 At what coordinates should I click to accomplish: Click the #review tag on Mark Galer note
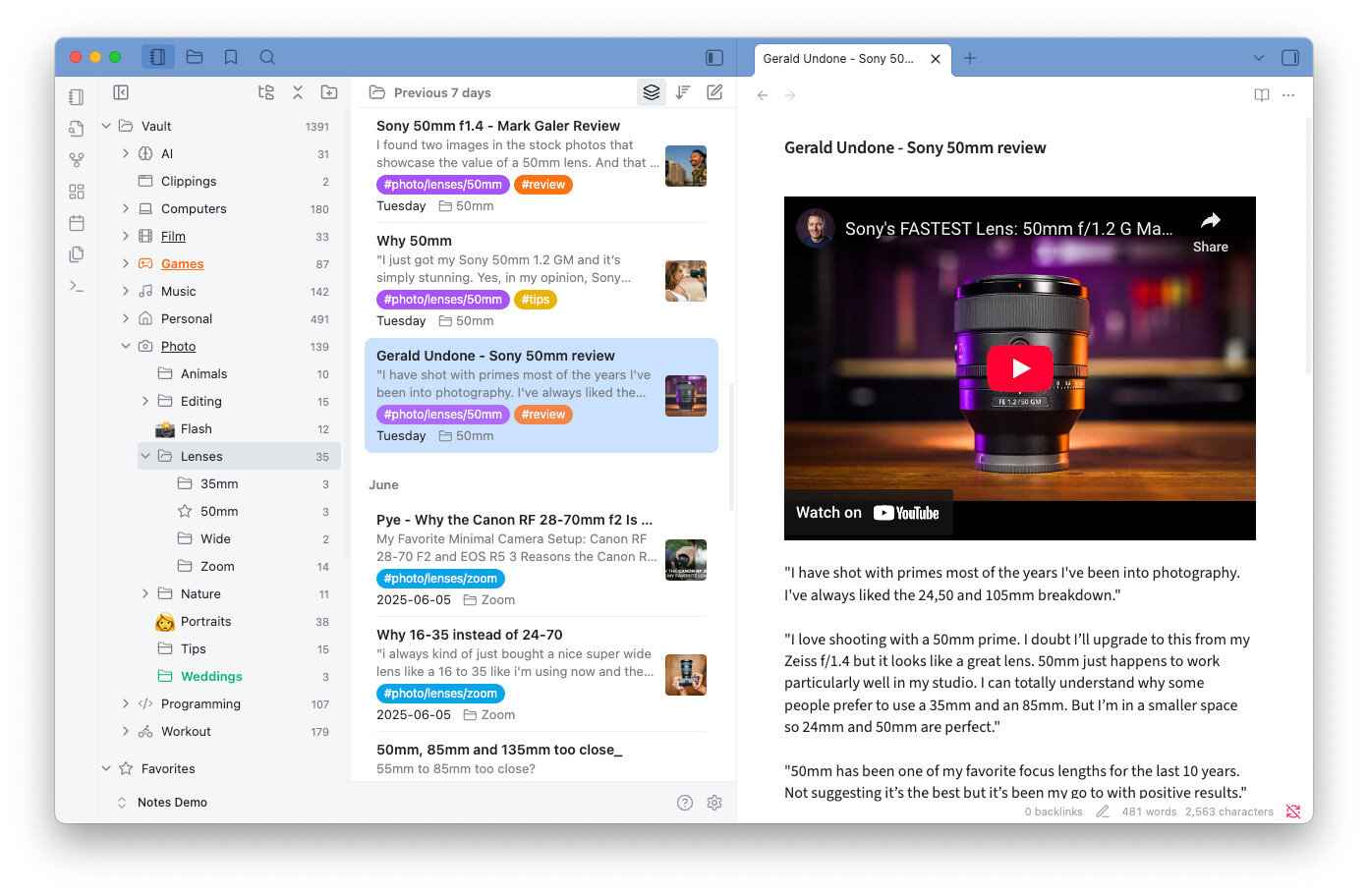(542, 185)
